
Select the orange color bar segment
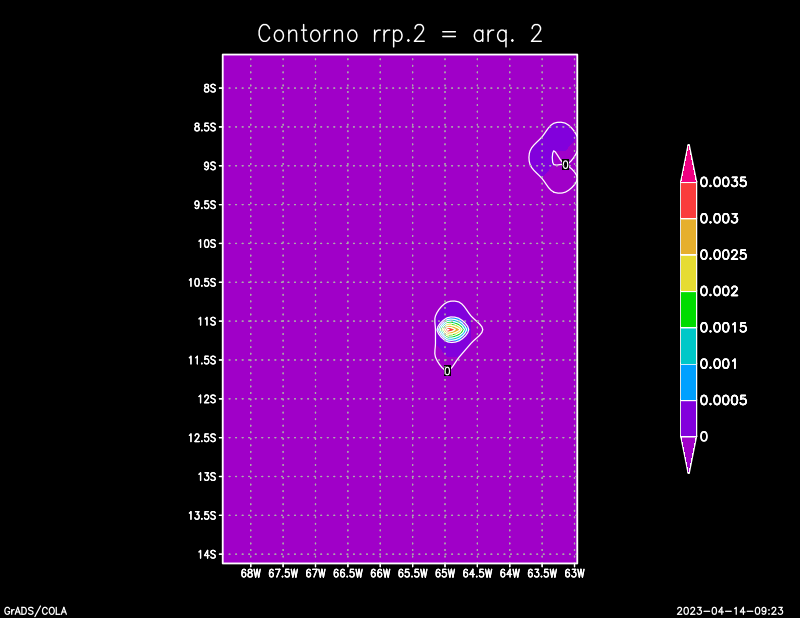point(688,236)
